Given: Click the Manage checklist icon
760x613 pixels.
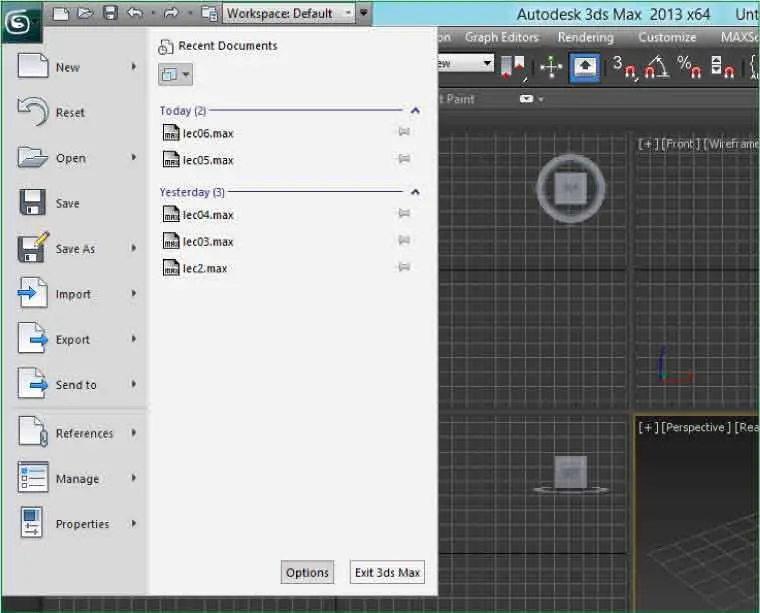Looking at the screenshot, I should coord(33,477).
